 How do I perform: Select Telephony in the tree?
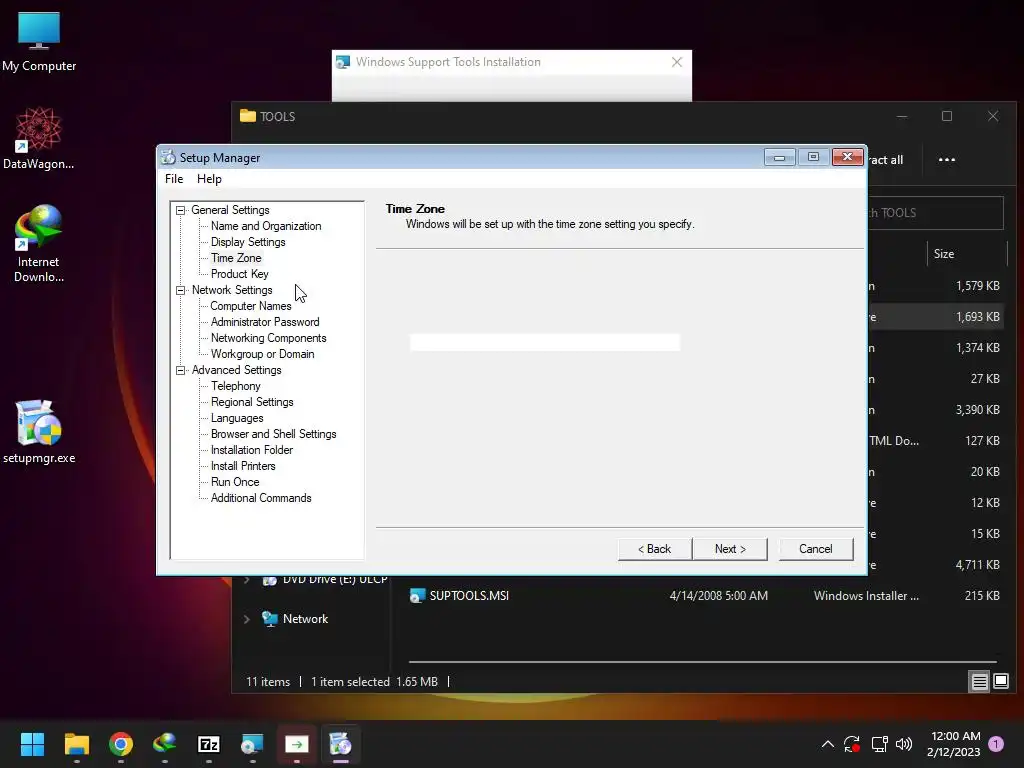(x=235, y=386)
